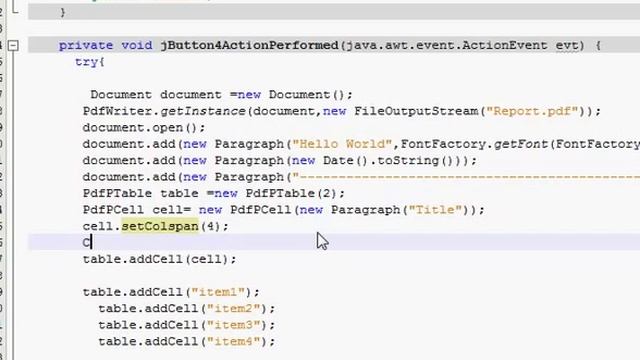Click the "Report.pdf" string literal
Screen dimensions: 640x360
pos(532,111)
